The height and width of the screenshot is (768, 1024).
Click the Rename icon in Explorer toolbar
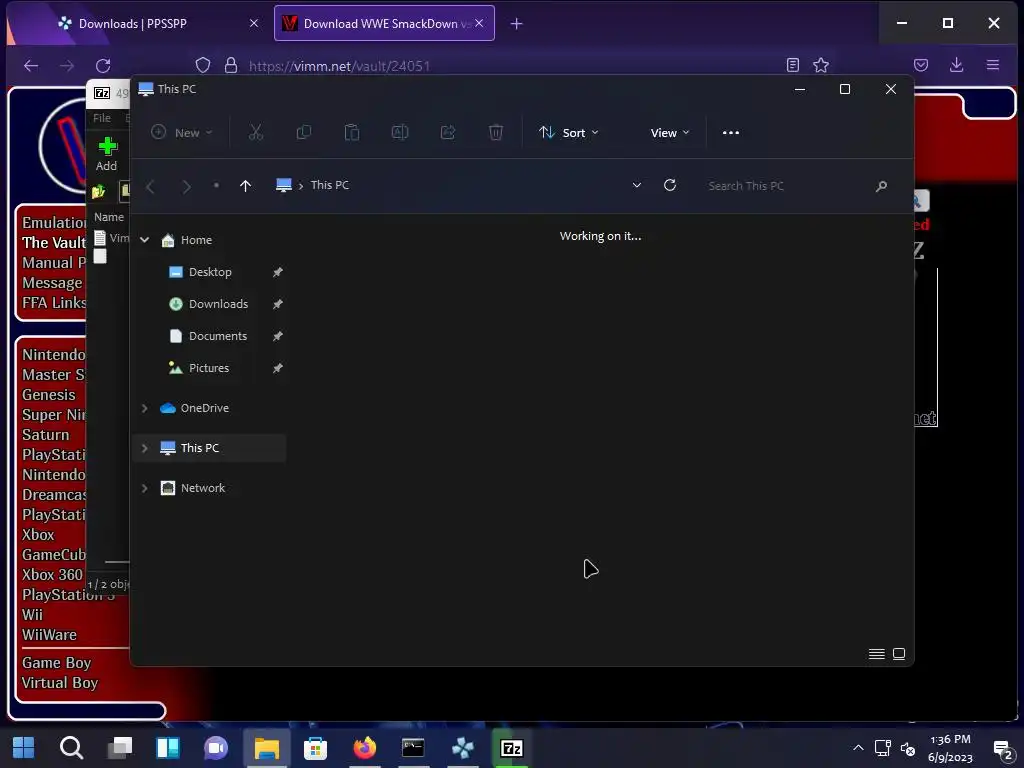click(x=400, y=133)
